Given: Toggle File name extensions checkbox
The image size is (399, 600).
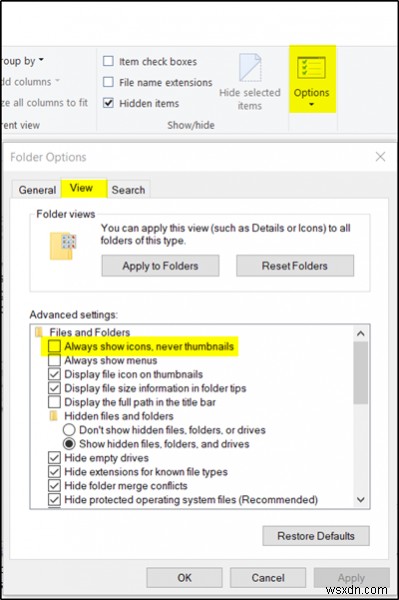Looking at the screenshot, I should click(x=108, y=82).
